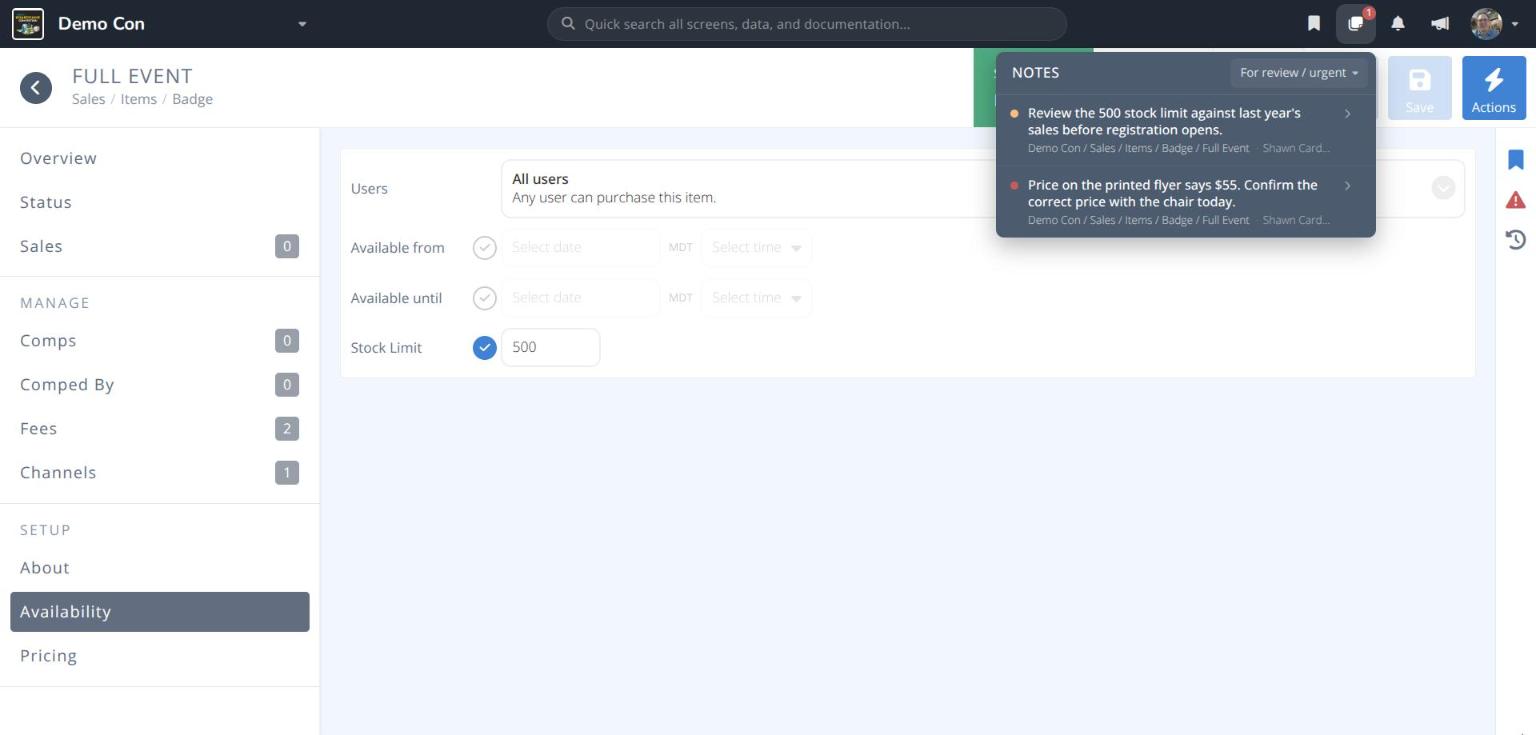Open the bookmarks icon in top bar
The height and width of the screenshot is (735, 1536).
tap(1314, 24)
